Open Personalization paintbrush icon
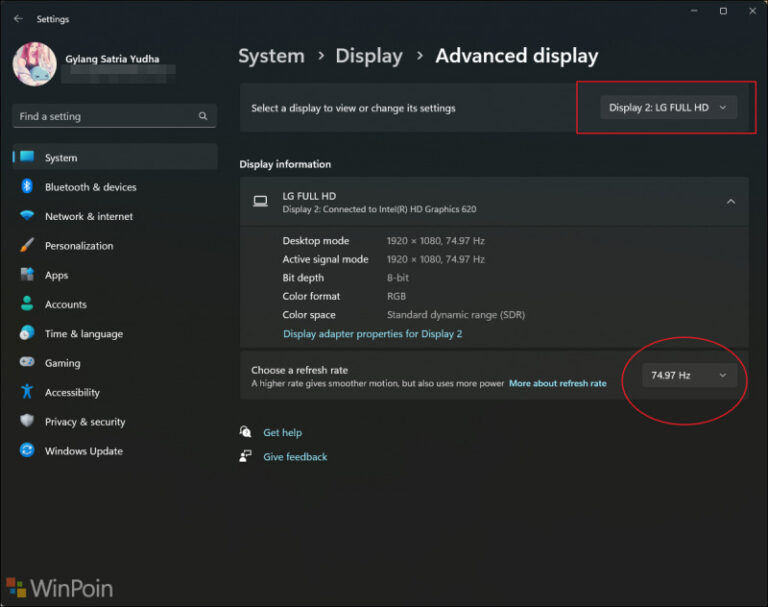Image resolution: width=768 pixels, height=607 pixels. point(27,245)
